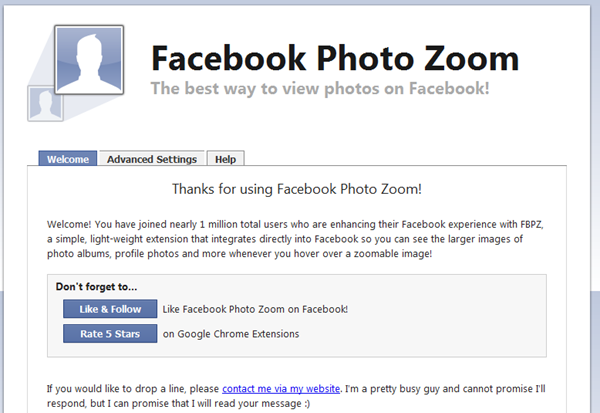Click the subtitle about best way to view photos
The image size is (600, 413).
pyautogui.click(x=319, y=88)
